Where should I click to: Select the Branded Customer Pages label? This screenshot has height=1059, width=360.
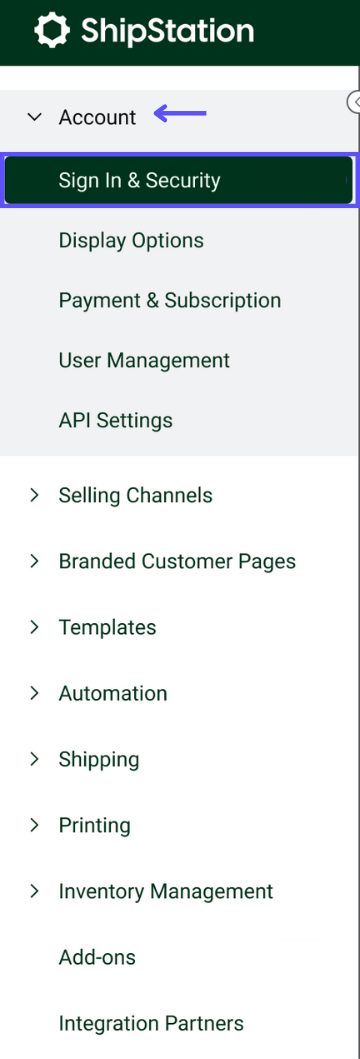[177, 561]
